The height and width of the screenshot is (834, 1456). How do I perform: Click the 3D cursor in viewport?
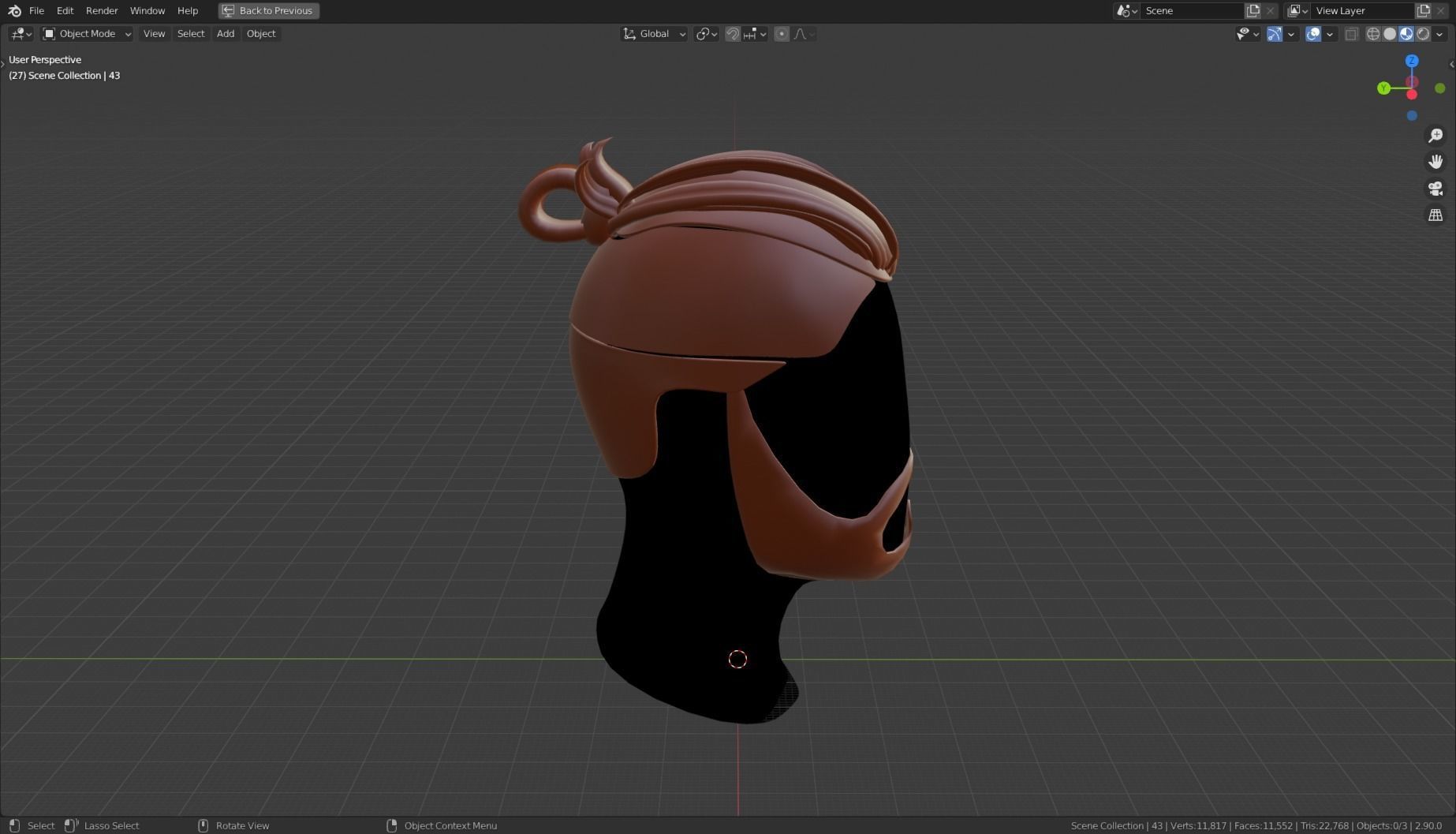[x=737, y=660]
